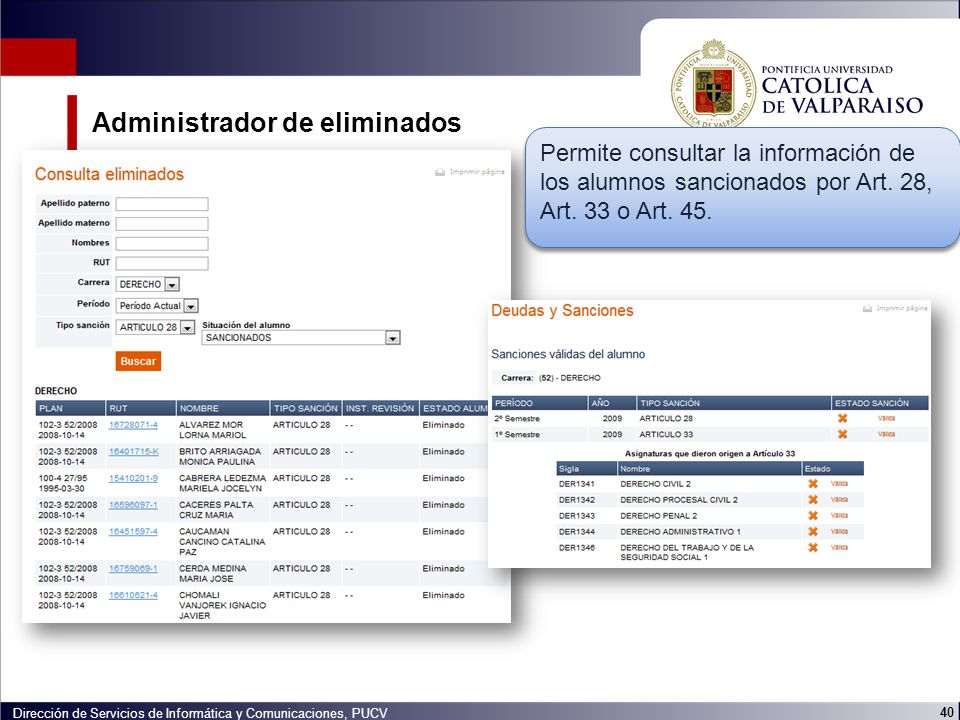Click the Imprimir página printer icon in Deudas y Sanciones
Viewport: 960px width, 720px height.
click(x=867, y=309)
